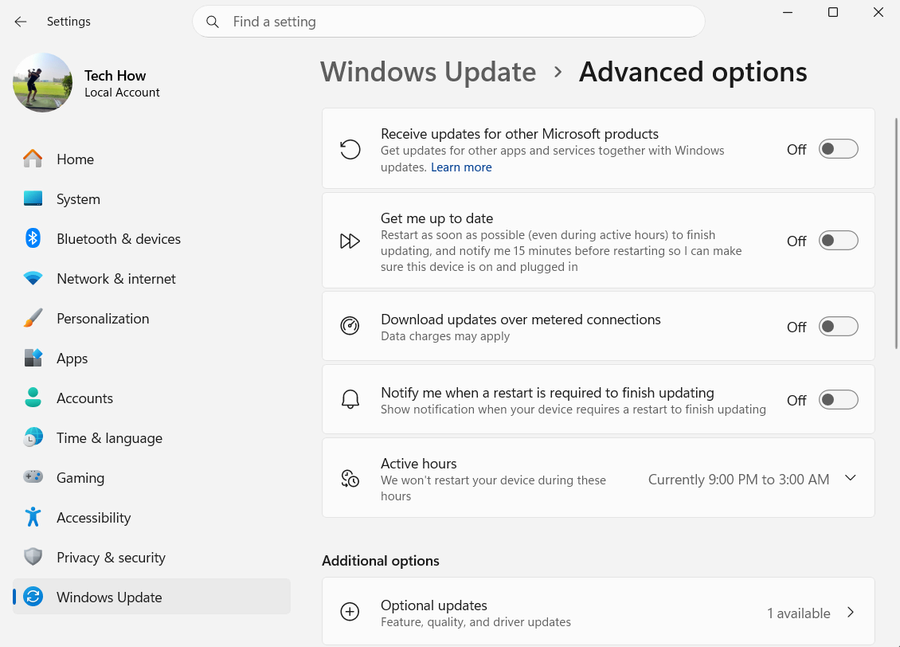
Task: Click the Windows Update sync icon in sidebar
Action: 33,596
